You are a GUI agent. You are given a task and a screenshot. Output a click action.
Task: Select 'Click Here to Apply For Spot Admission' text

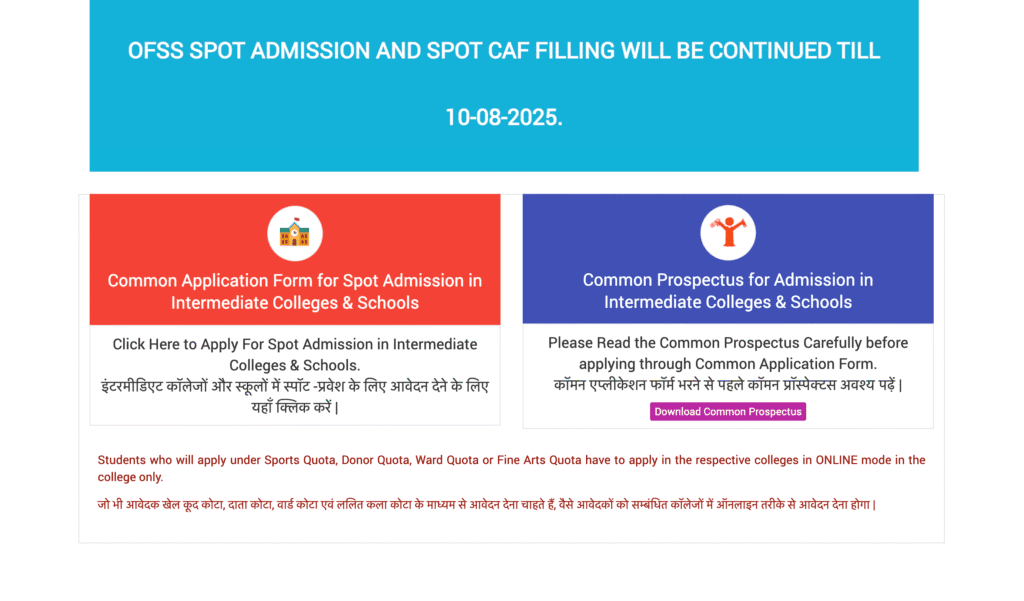click(x=294, y=344)
